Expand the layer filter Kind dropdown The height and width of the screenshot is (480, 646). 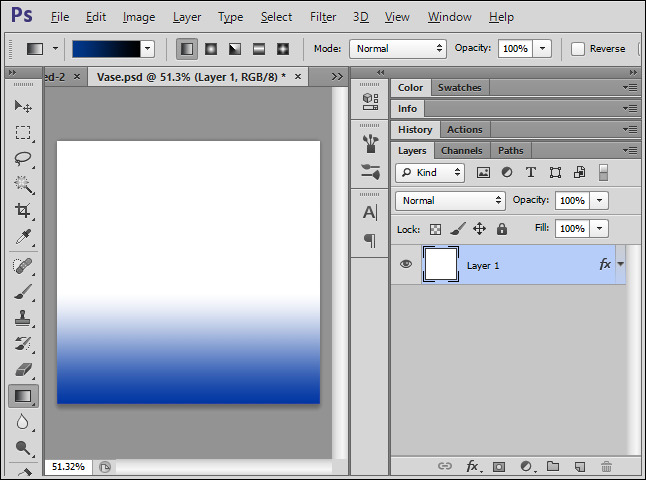point(431,172)
